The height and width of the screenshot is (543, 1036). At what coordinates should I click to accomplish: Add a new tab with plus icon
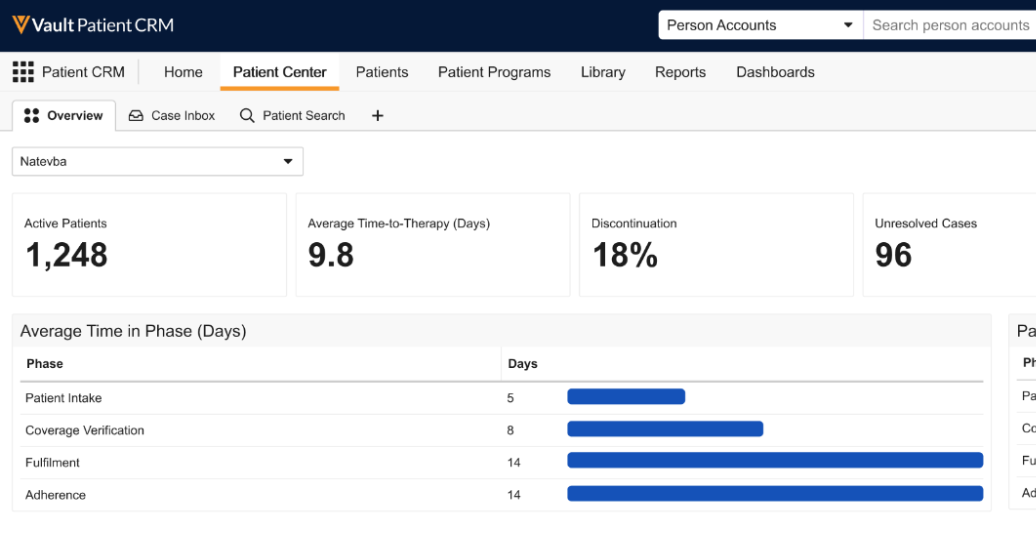[x=377, y=116]
